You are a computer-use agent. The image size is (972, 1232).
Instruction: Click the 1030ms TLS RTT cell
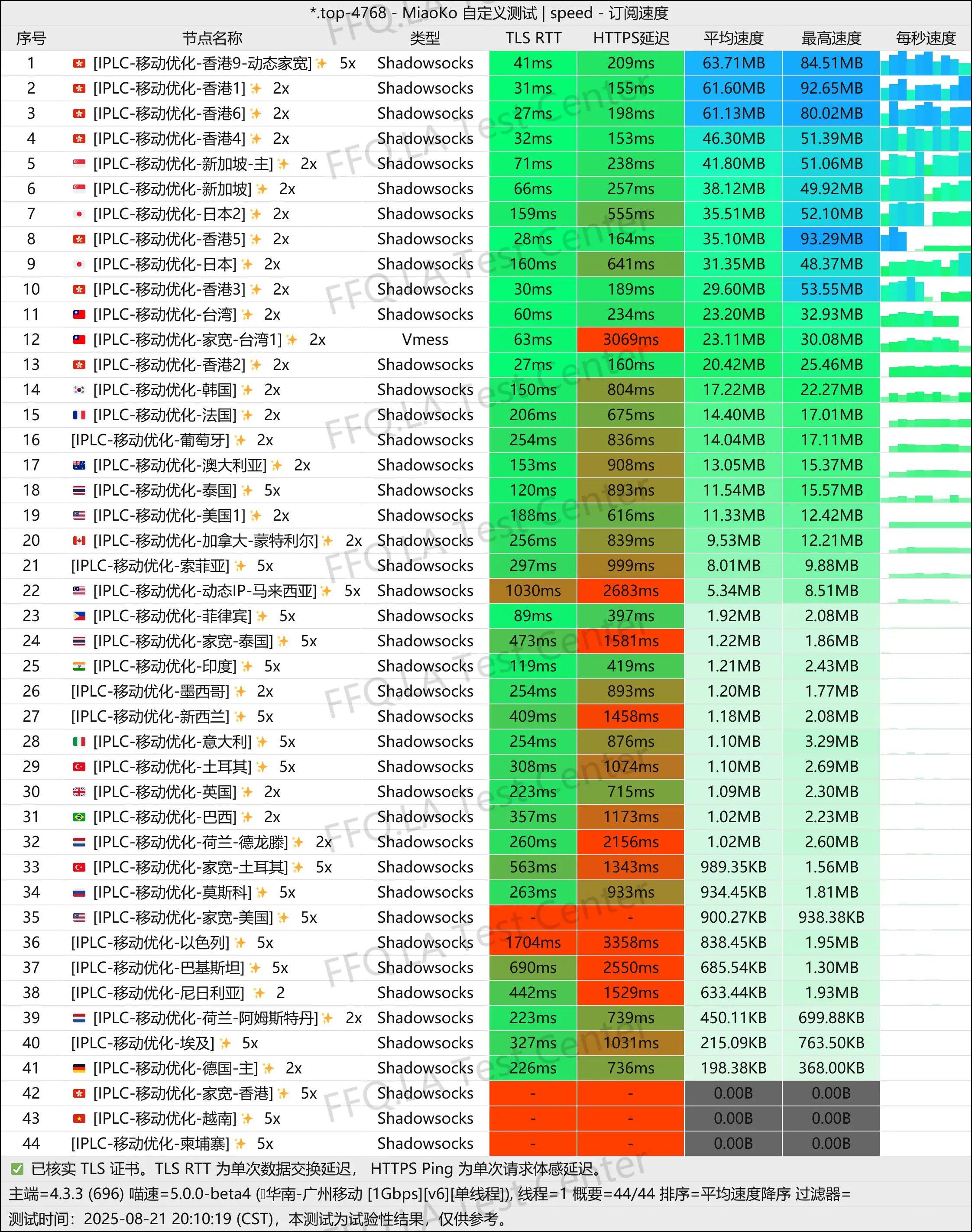(x=533, y=591)
